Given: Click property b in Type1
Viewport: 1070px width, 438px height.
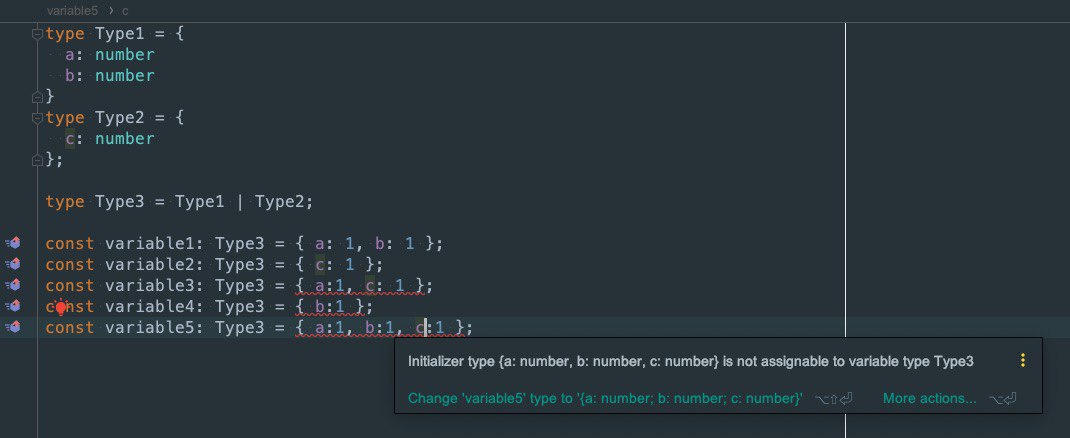Looking at the screenshot, I should (70, 76).
